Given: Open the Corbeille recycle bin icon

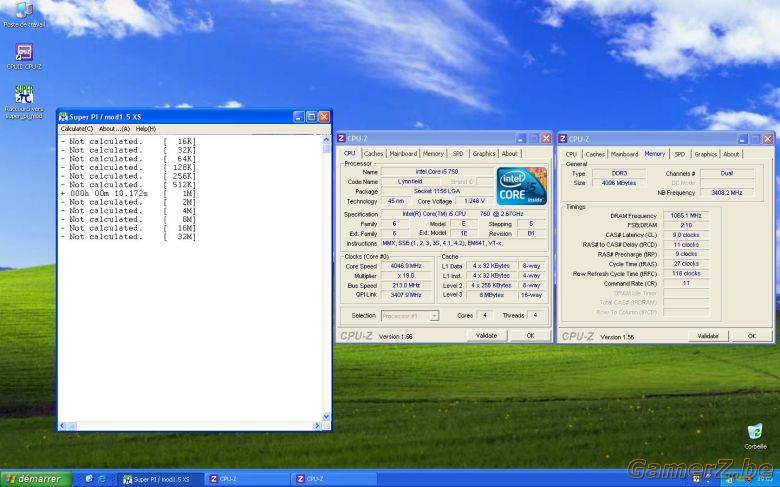Looking at the screenshot, I should [x=755, y=436].
